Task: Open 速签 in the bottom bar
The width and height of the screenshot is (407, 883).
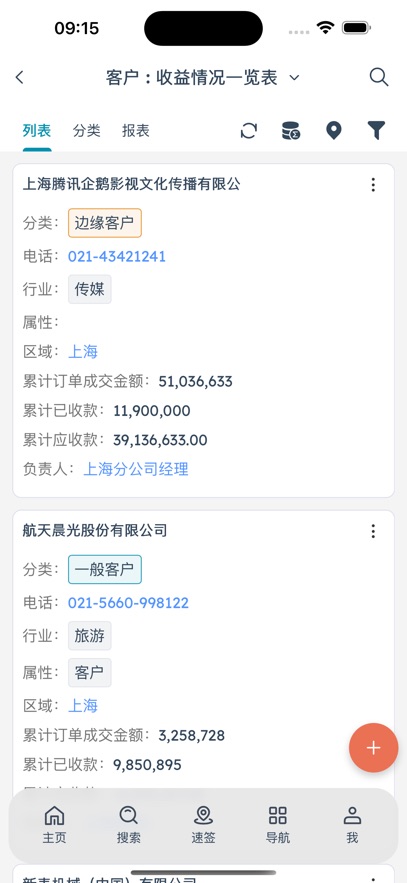Action: click(203, 824)
